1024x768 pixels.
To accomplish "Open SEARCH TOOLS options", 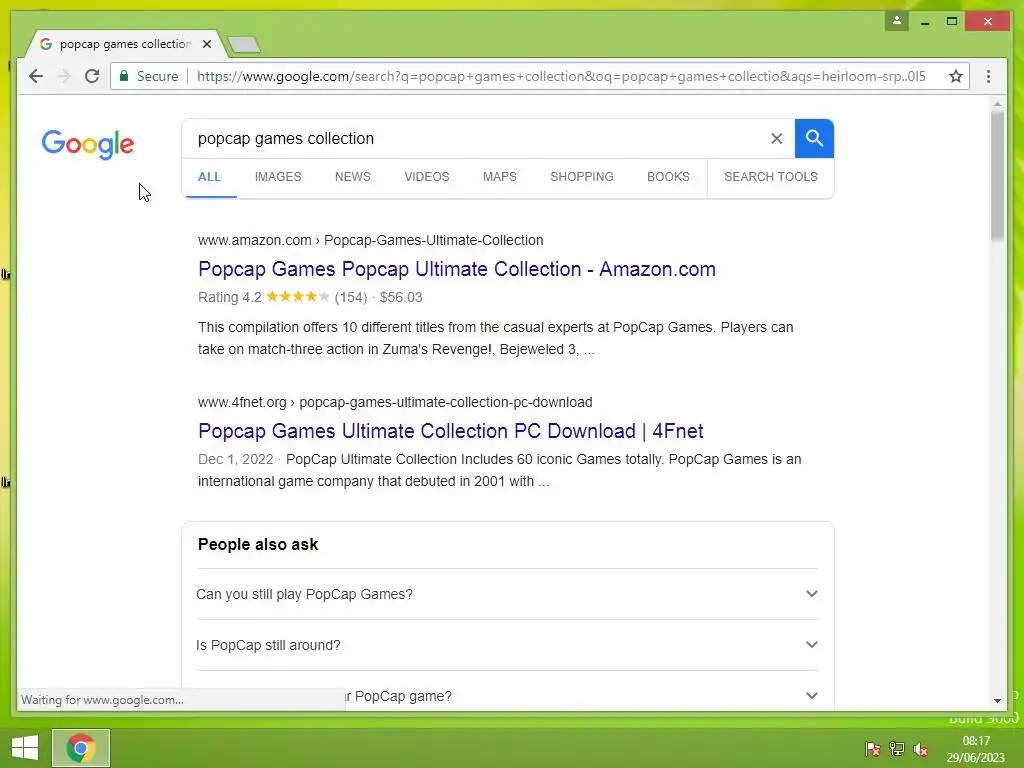I will click(771, 177).
